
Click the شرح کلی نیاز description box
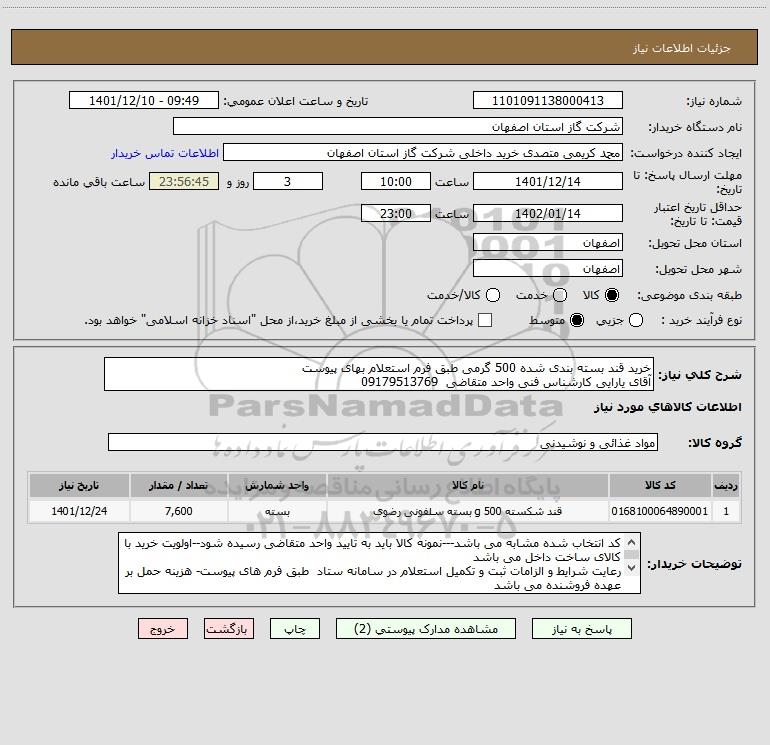379,375
